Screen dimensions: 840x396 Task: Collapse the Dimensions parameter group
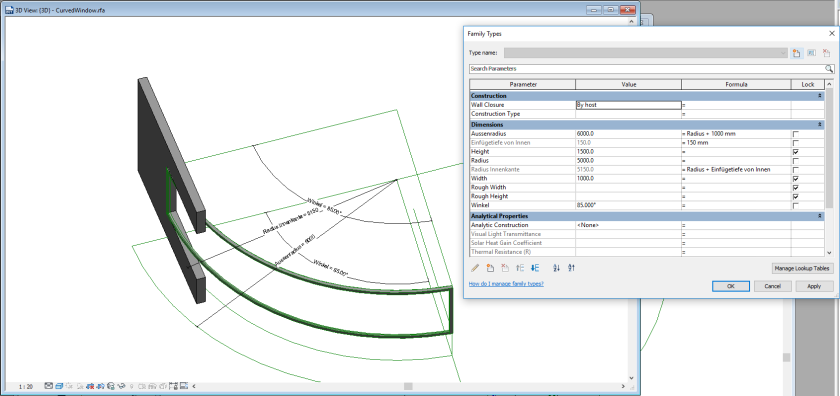pyautogui.click(x=820, y=124)
